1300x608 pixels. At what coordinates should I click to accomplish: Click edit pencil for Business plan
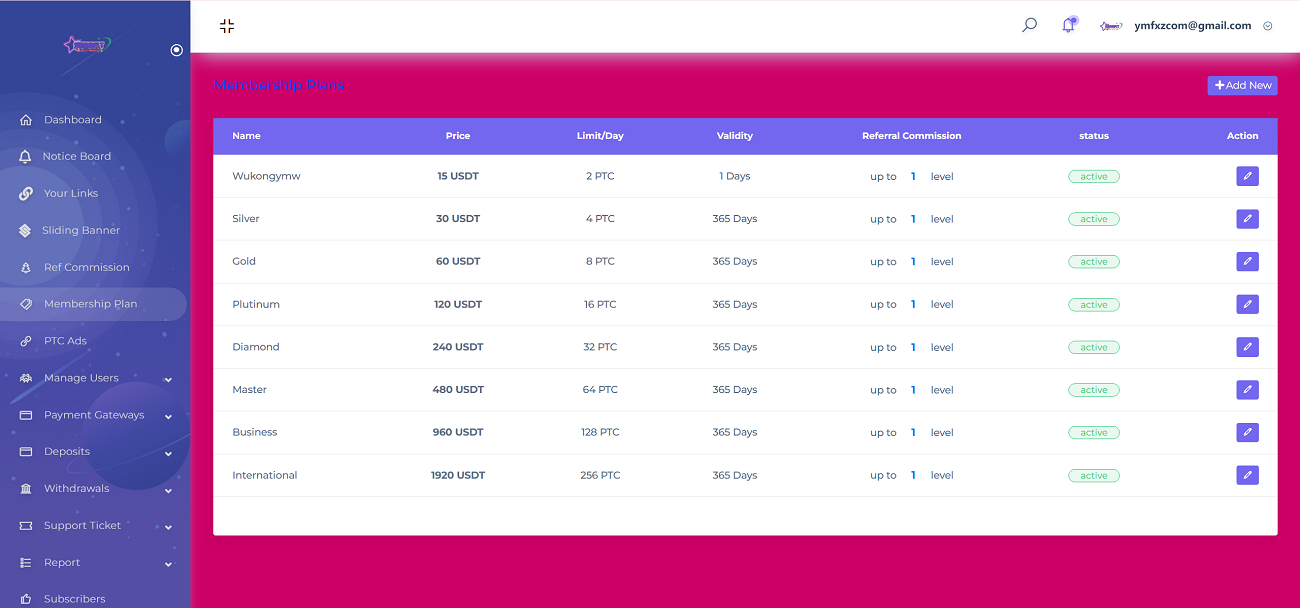(x=1247, y=433)
